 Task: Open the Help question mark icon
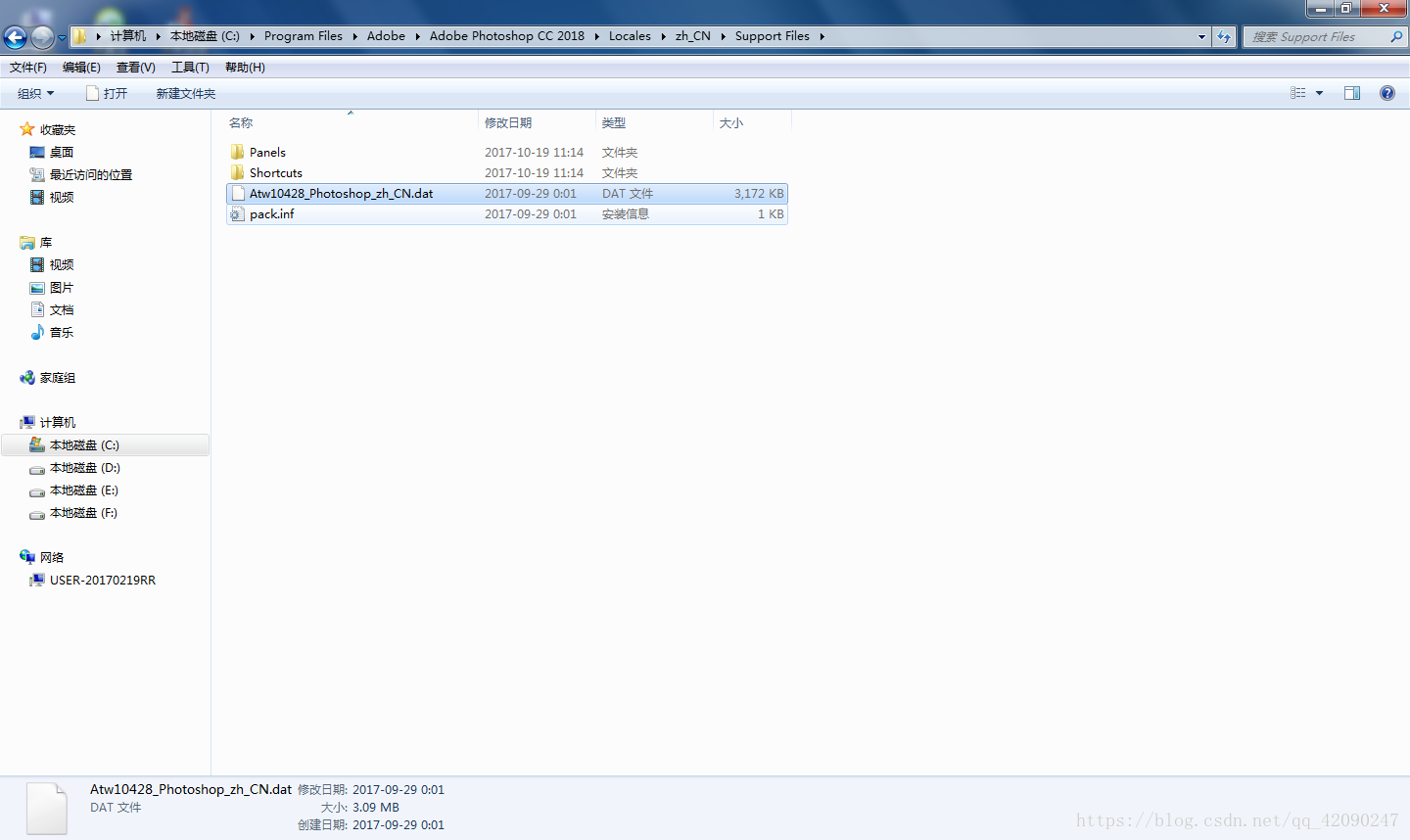[1386, 93]
